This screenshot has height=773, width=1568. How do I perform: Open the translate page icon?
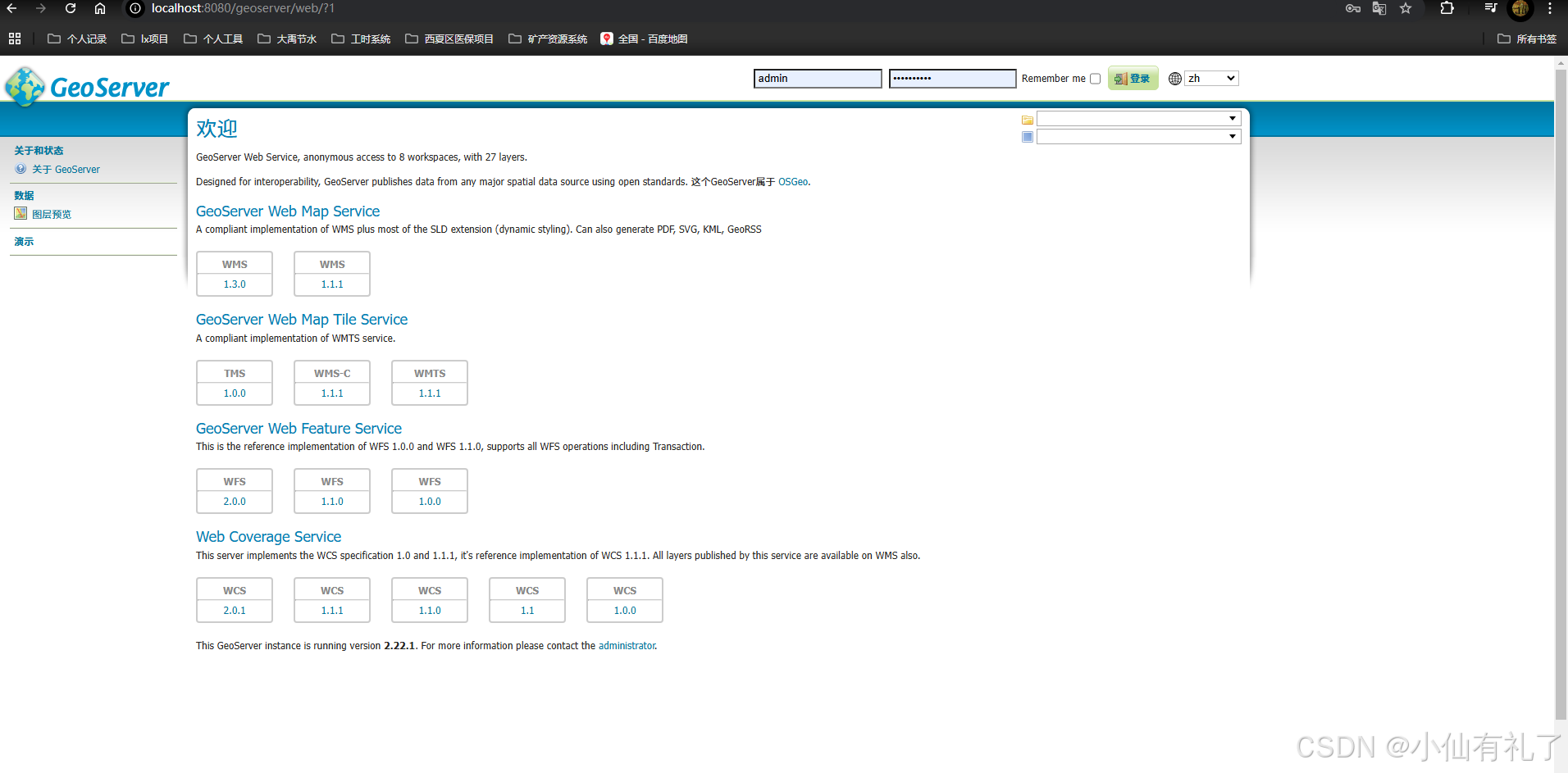[1379, 8]
